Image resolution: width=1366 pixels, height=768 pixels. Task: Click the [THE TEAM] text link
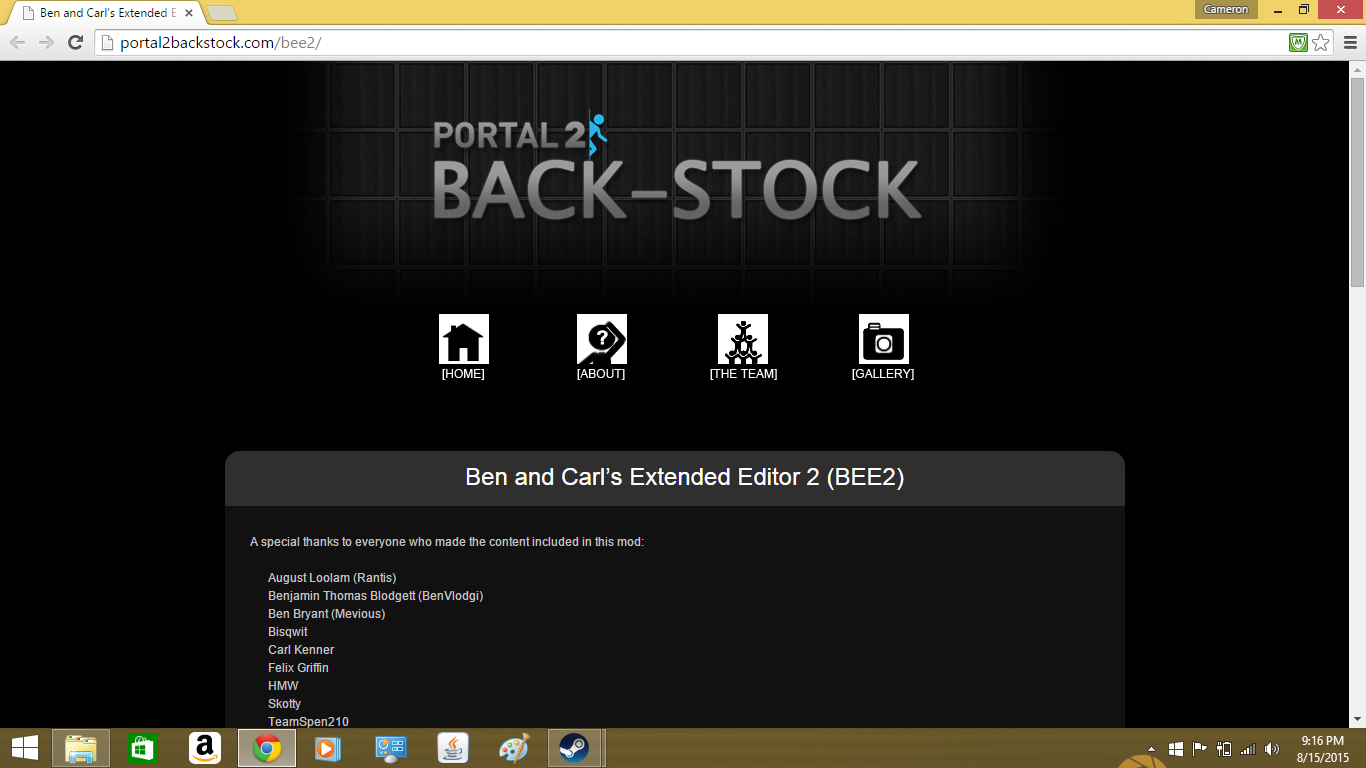743,374
